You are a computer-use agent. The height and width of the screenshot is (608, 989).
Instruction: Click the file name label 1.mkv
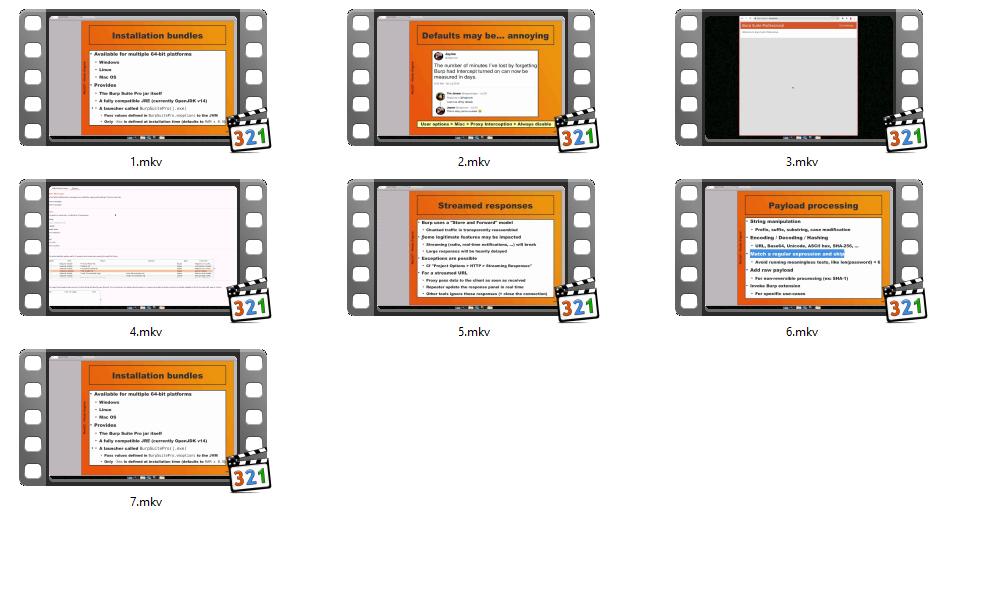point(145,162)
